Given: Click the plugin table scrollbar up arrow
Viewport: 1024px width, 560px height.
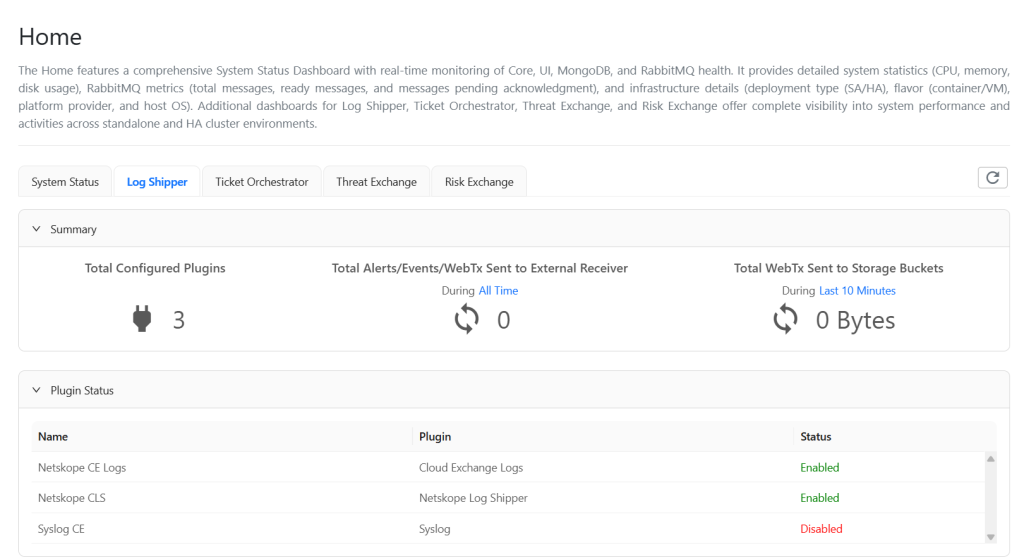Looking at the screenshot, I should 991,459.
